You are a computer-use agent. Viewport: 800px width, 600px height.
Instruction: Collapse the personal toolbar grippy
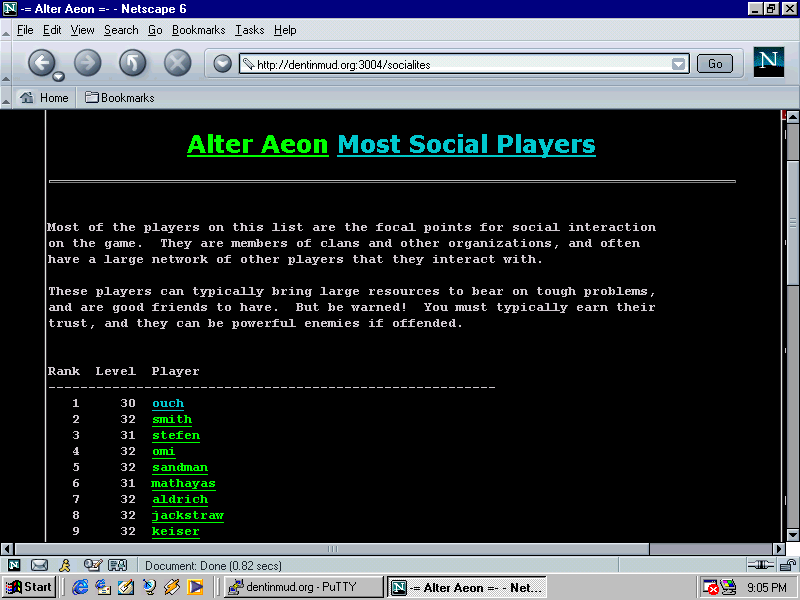(x=6, y=98)
